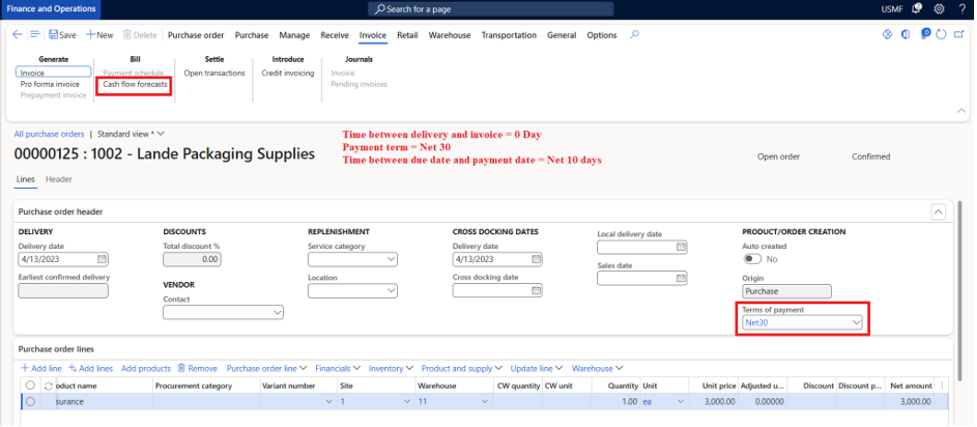Viewport: 977px width, 427px height.
Task: Open the Unit dropdown in the ea cell
Action: coord(680,401)
